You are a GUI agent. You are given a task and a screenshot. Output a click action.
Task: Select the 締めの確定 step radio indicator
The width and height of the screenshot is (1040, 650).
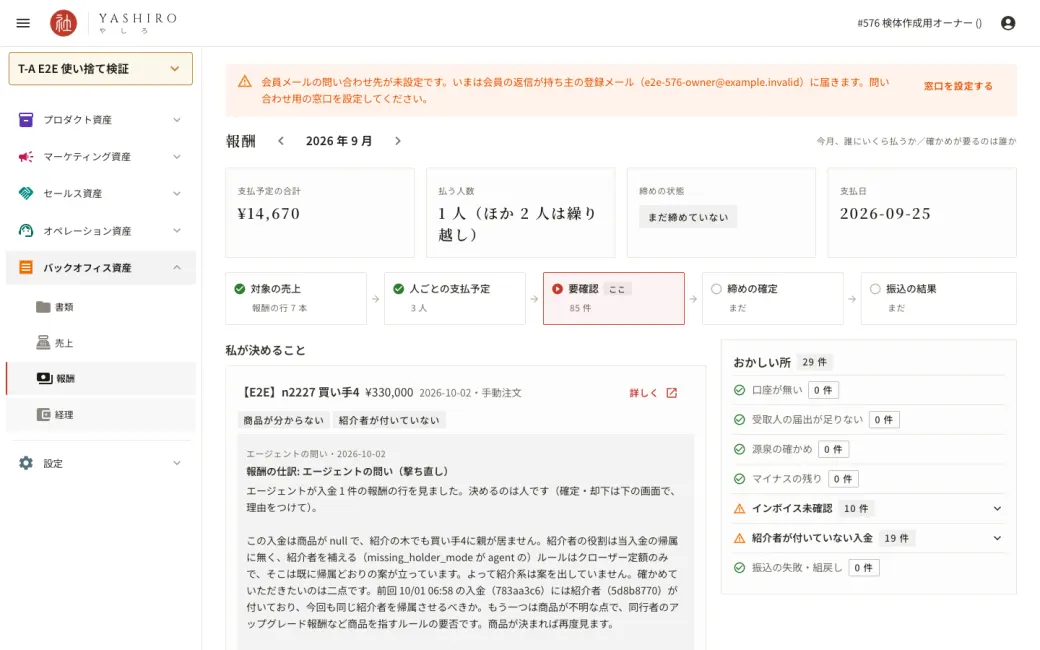[x=716, y=289]
